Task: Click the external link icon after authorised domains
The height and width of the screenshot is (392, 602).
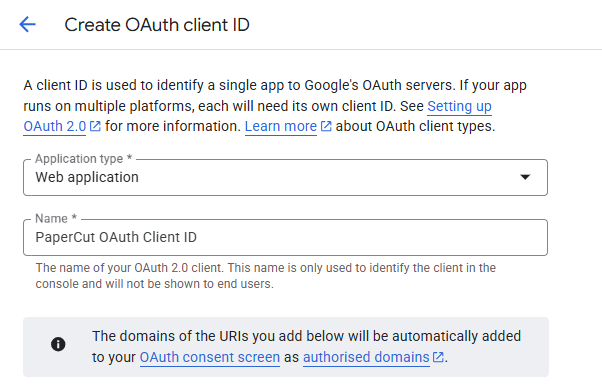Action: (x=438, y=357)
